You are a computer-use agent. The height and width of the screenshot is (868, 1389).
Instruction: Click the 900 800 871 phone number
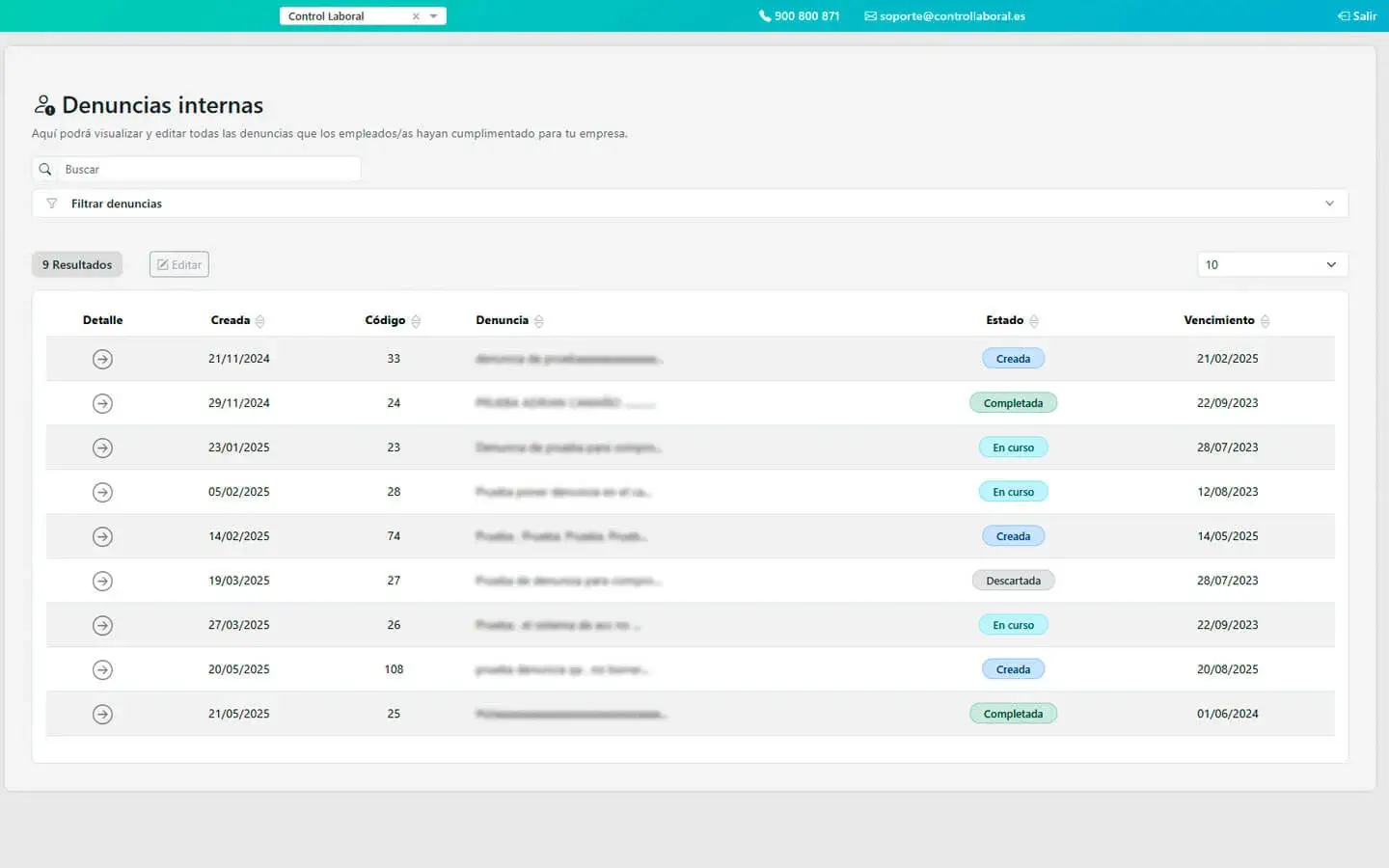click(x=800, y=16)
